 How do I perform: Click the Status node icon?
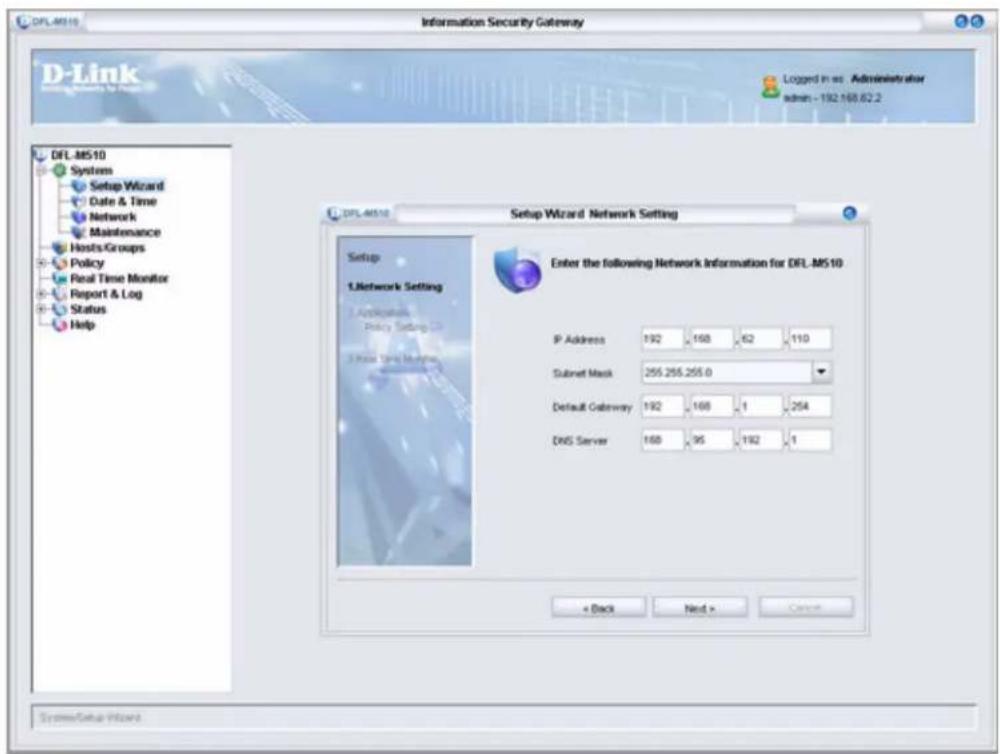click(60, 309)
